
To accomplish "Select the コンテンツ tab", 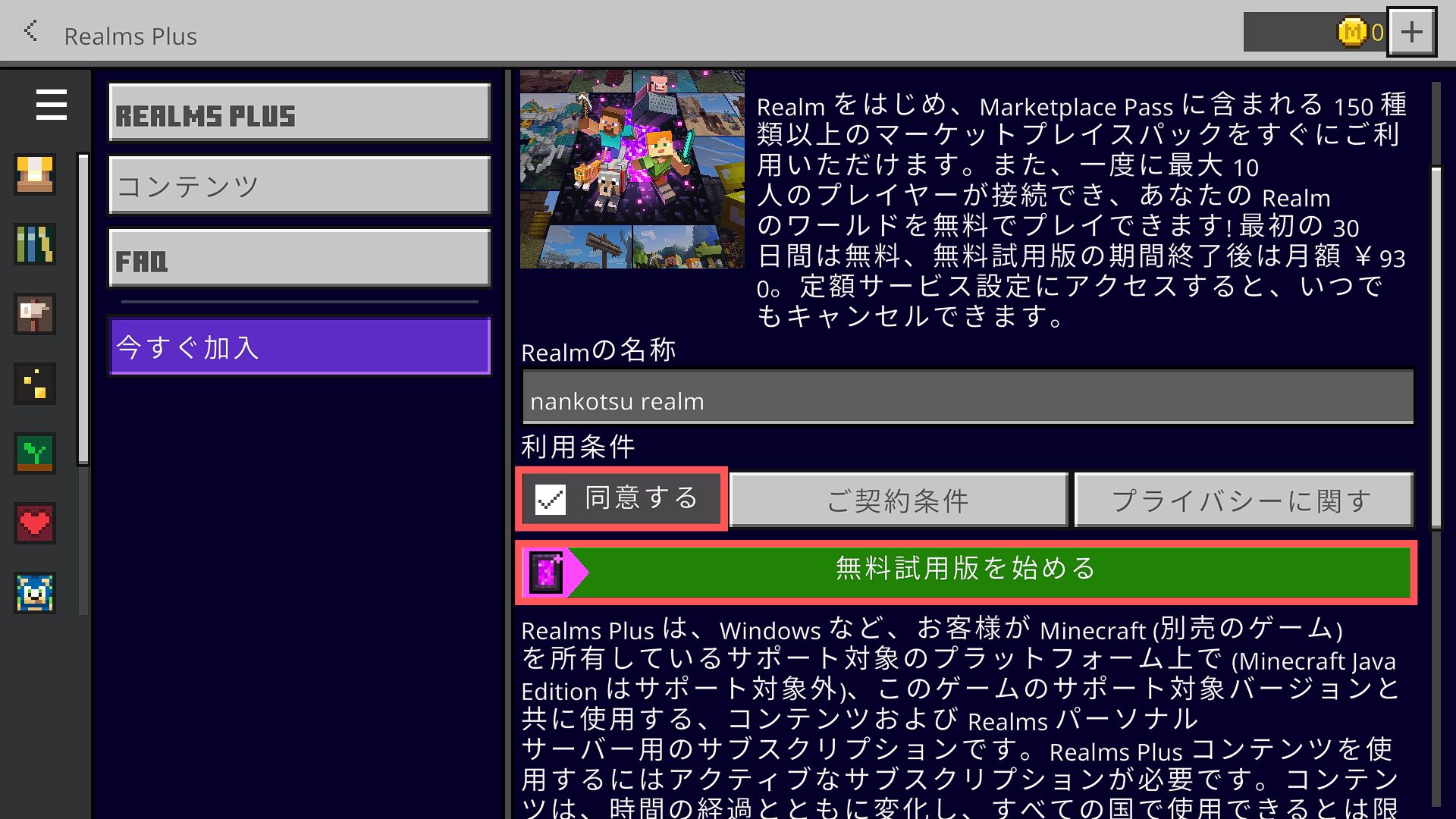I will pos(300,186).
